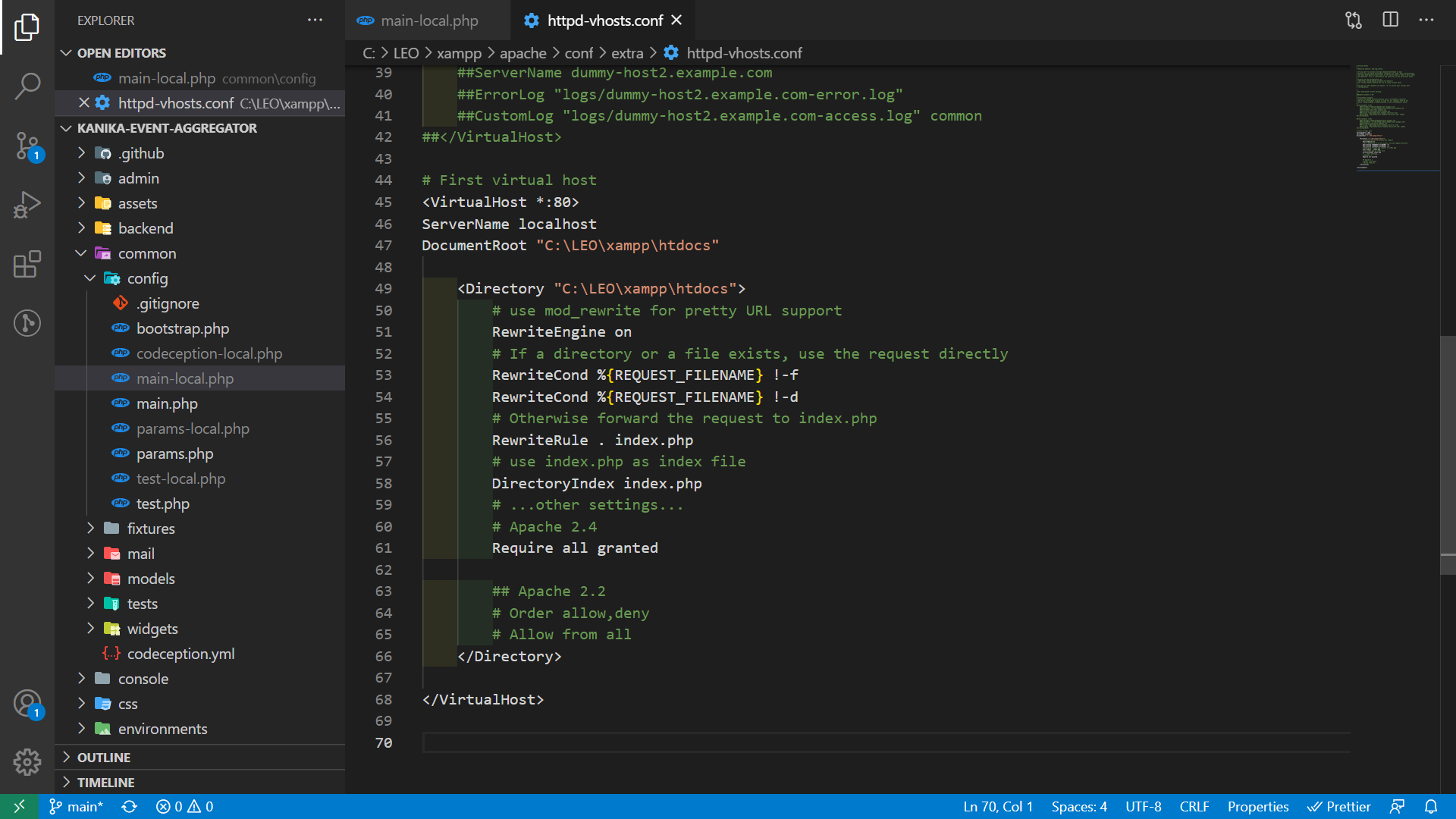Click the minimap code overview
The width and height of the screenshot is (1456, 819).
pos(1397,118)
